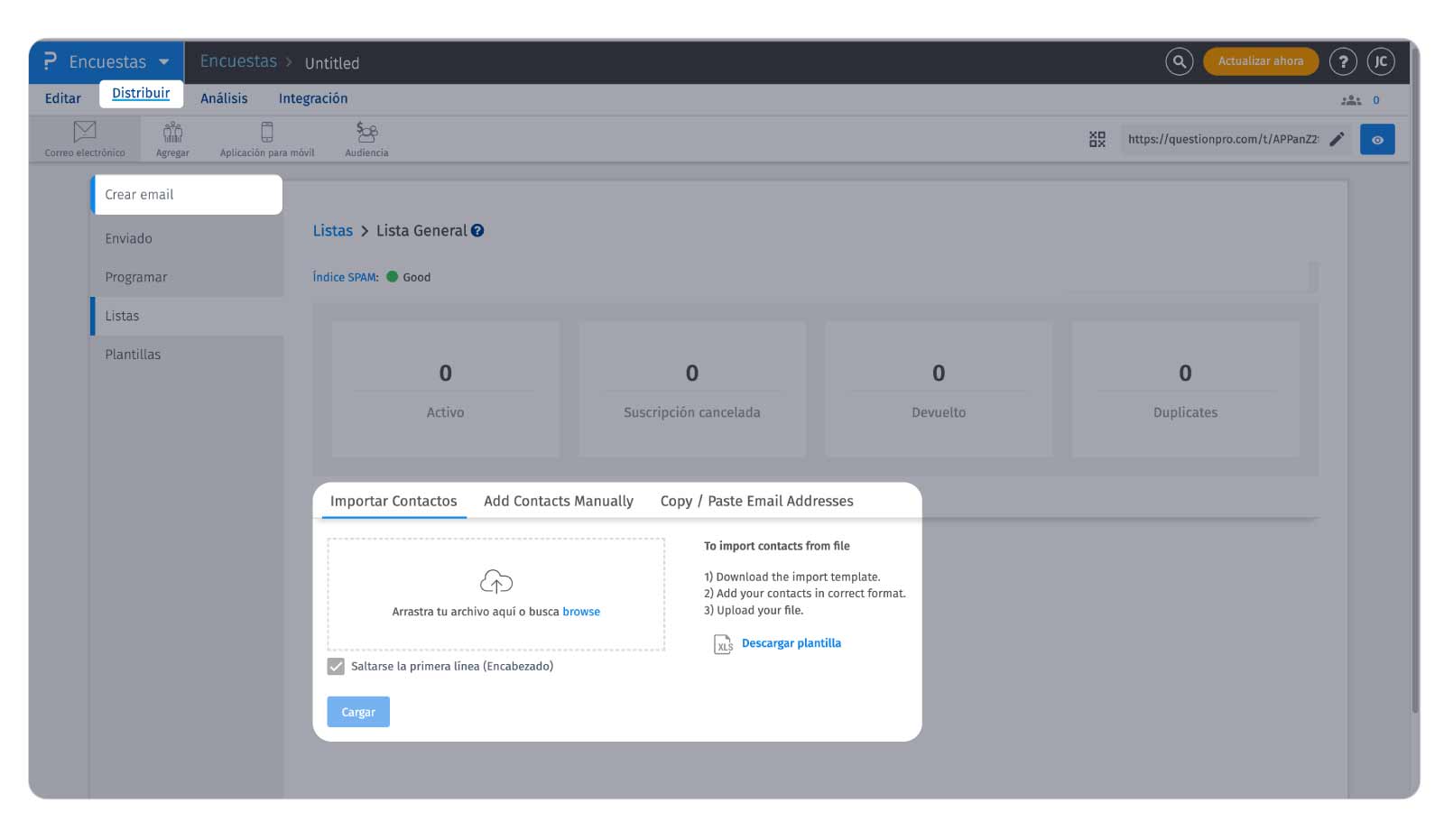Select the Activo count card
The height and width of the screenshot is (840, 1444).
445,389
